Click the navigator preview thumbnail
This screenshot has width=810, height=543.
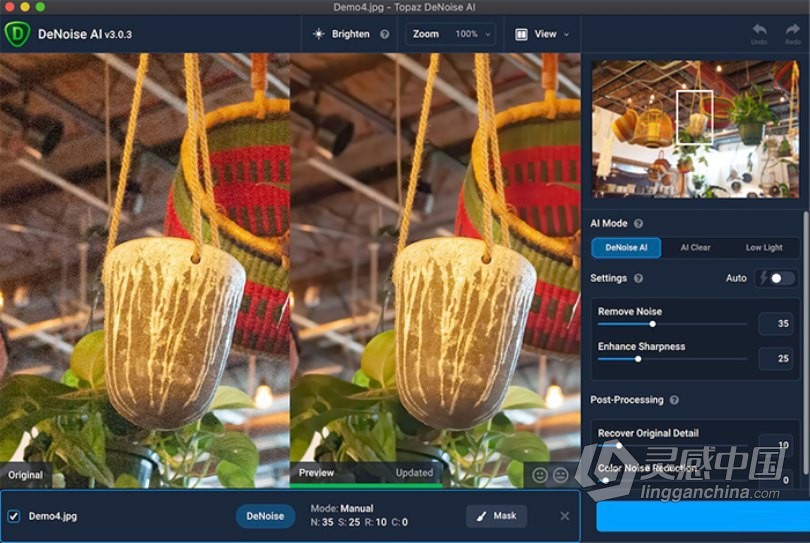coord(695,129)
